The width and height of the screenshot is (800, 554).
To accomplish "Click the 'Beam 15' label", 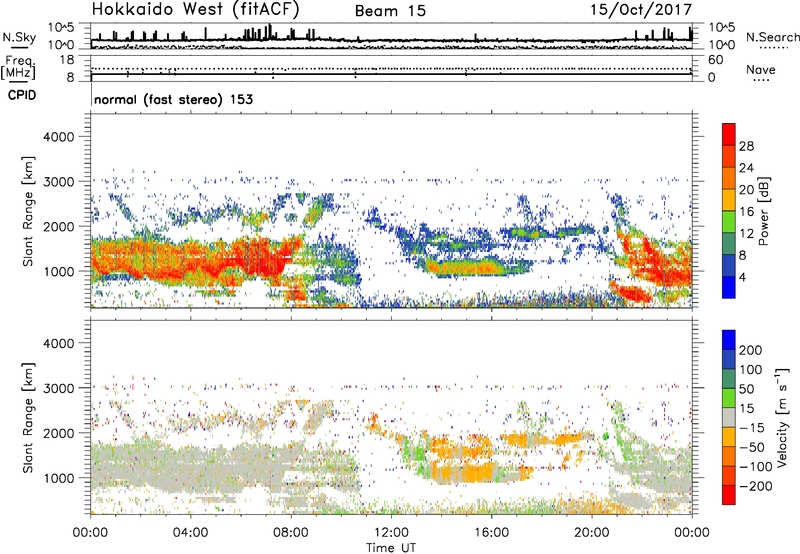I will click(x=390, y=11).
